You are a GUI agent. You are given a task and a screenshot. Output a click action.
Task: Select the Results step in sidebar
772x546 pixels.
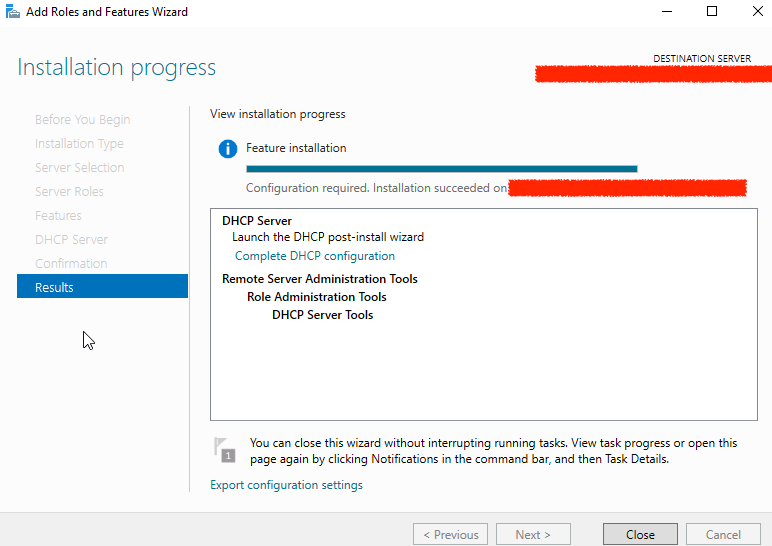tap(102, 287)
